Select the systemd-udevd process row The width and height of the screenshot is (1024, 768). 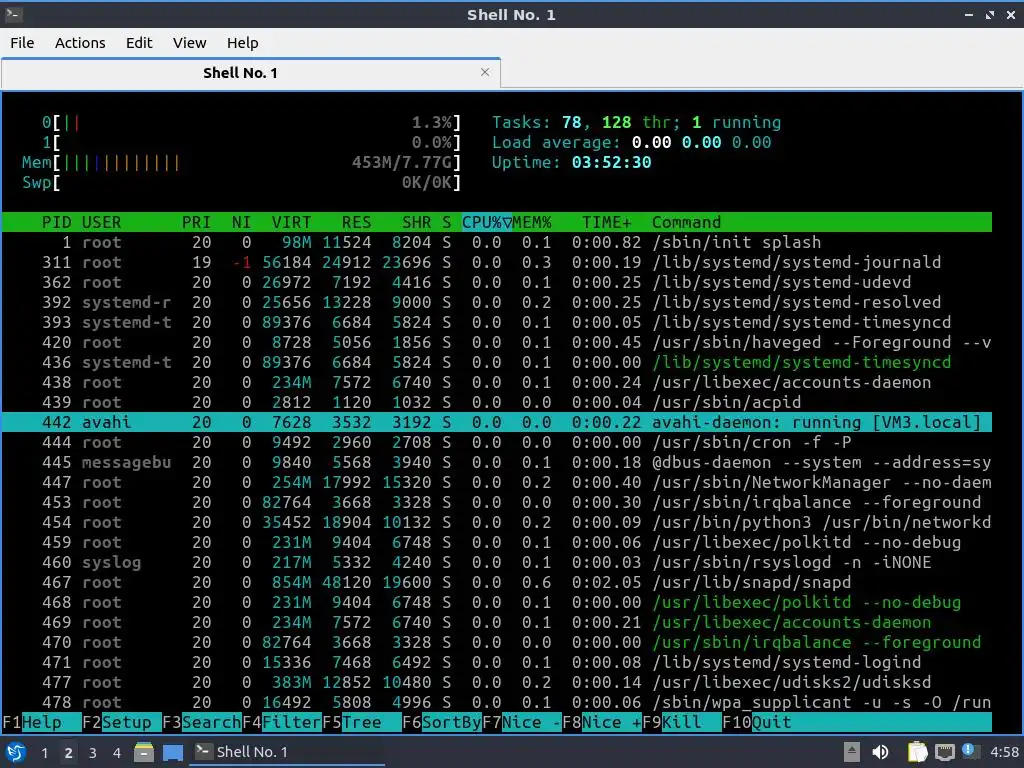[x=497, y=282]
